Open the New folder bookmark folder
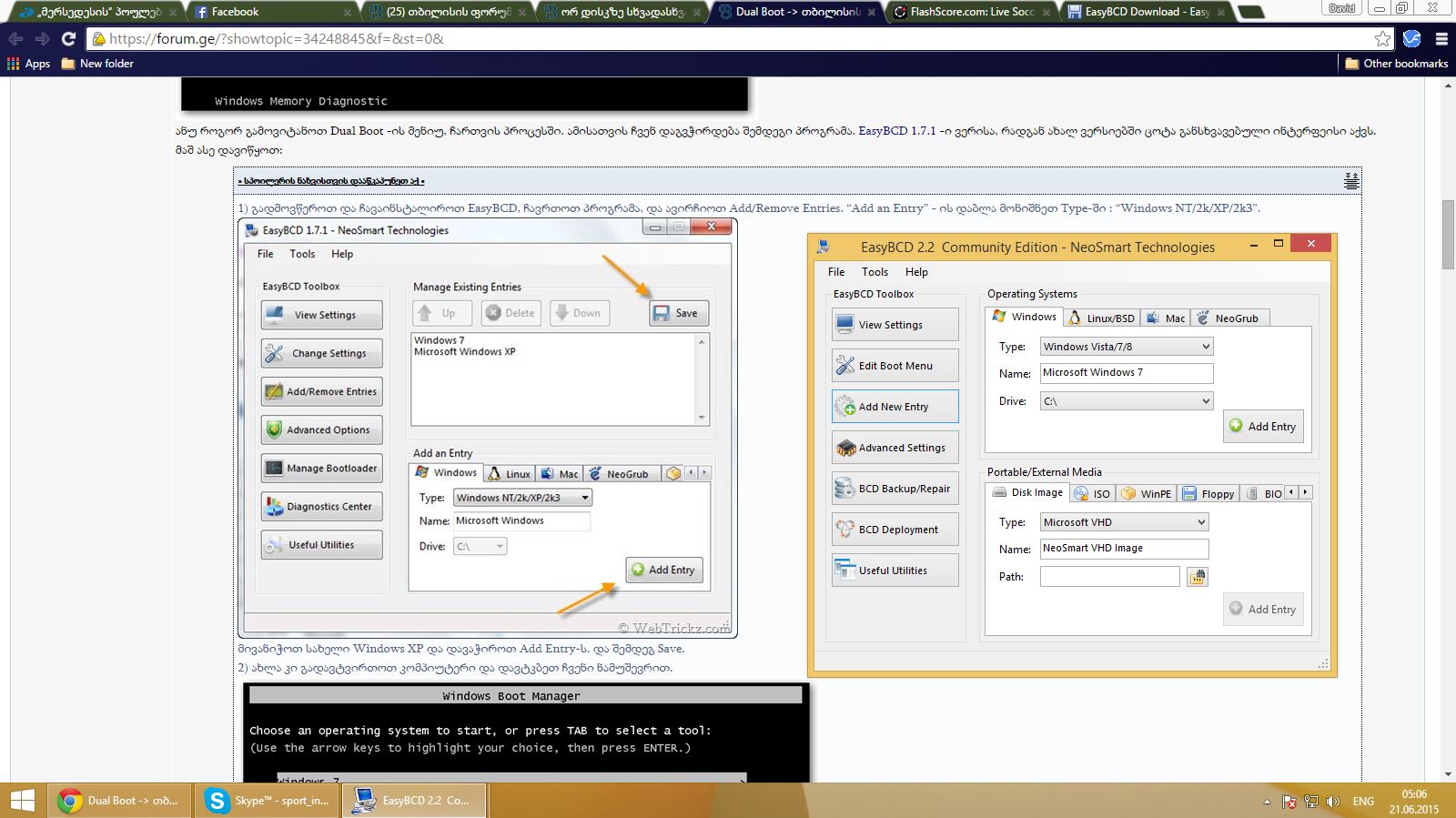Screen dimensions: 1456x818 [x=97, y=64]
